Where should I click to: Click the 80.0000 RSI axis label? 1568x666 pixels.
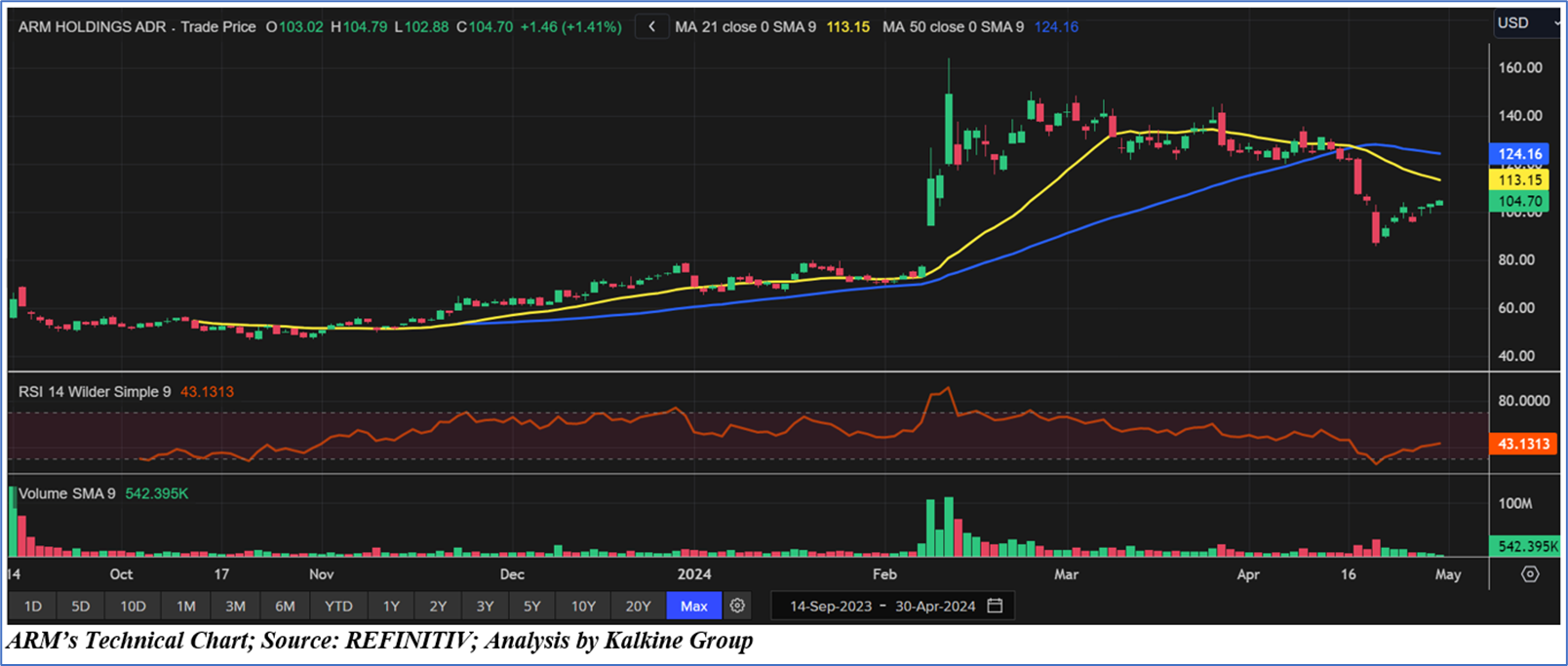point(1524,401)
